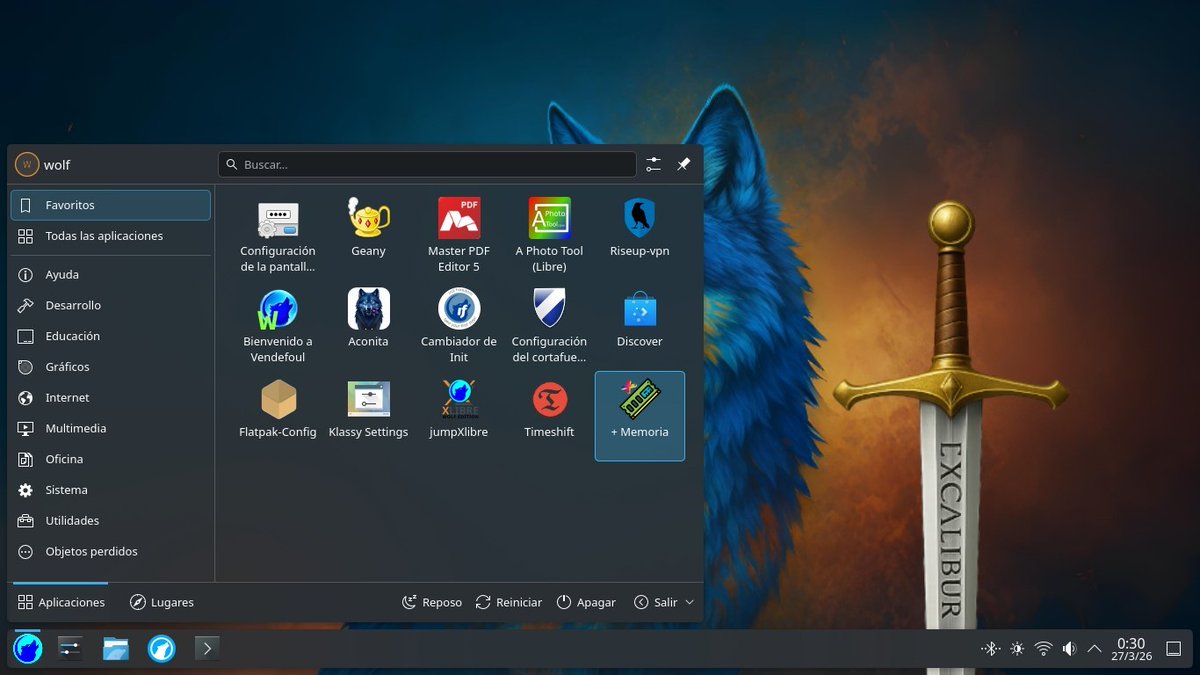Click the Buscar search field
The width and height of the screenshot is (1200, 675).
[427, 164]
